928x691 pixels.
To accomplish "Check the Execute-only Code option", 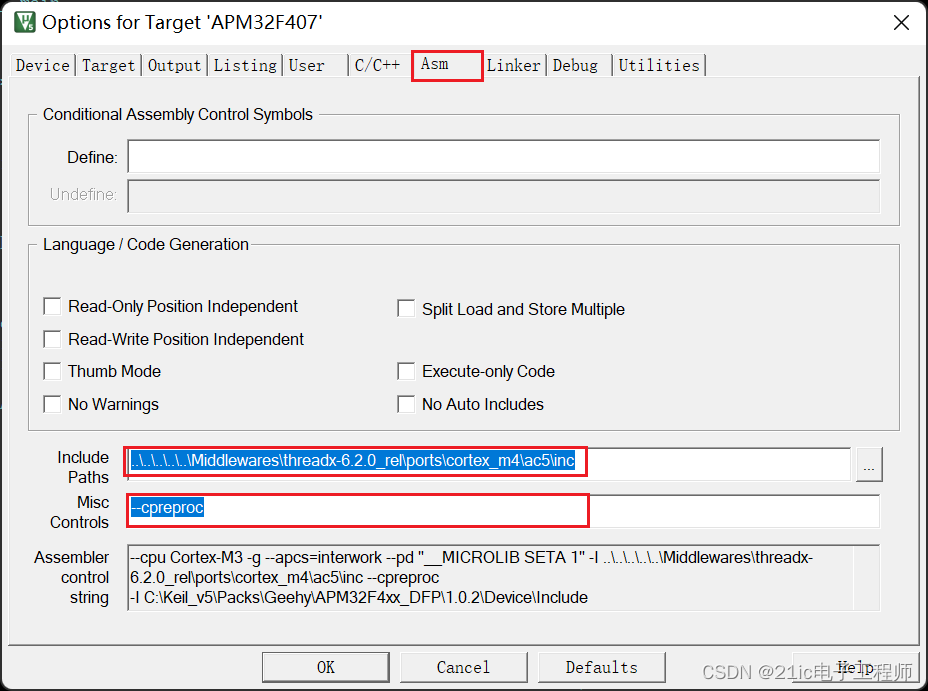I will (406, 371).
